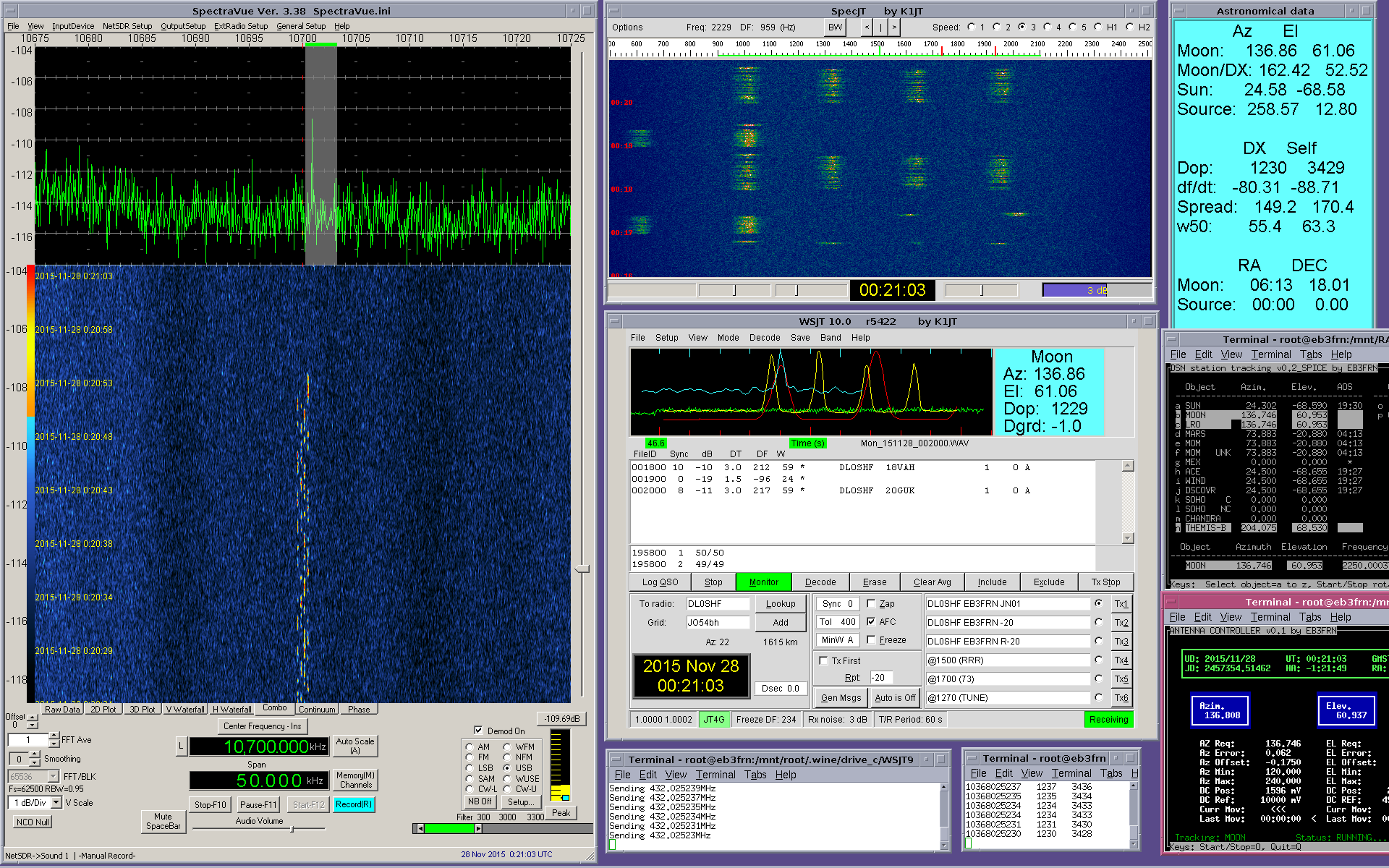The height and width of the screenshot is (868, 1389).
Task: Click the SpecJT shift-right '>' button
Action: pos(894,27)
